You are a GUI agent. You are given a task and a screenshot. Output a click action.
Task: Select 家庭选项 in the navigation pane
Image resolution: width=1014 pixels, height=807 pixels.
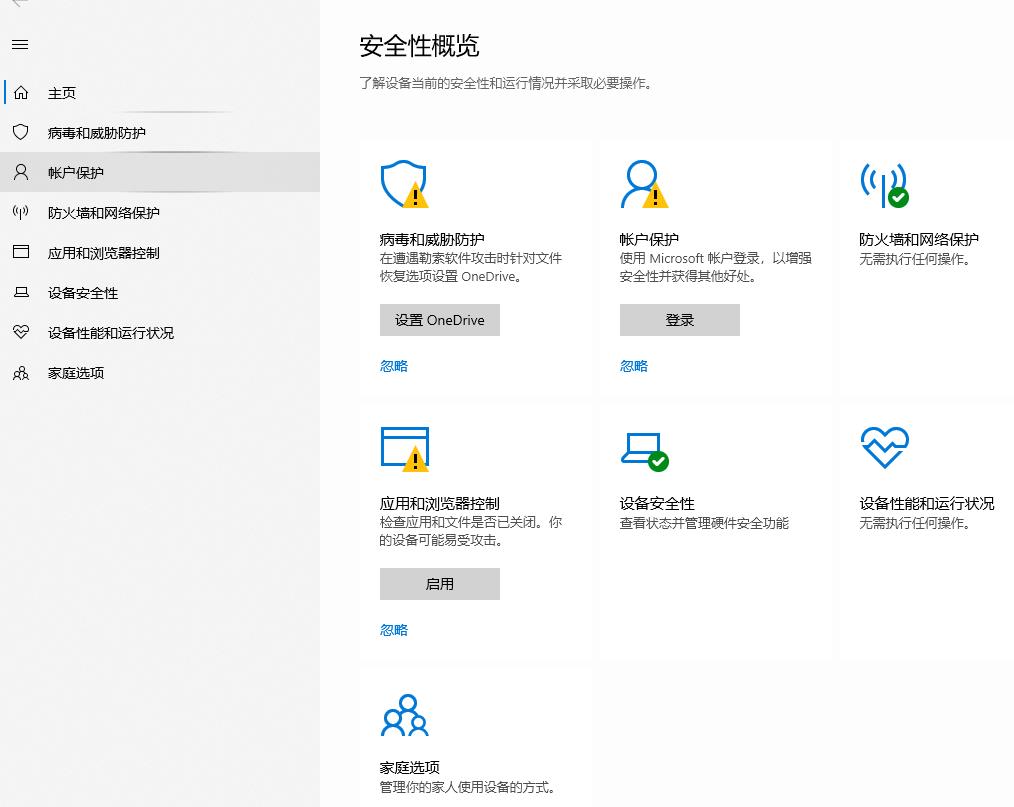pos(74,372)
